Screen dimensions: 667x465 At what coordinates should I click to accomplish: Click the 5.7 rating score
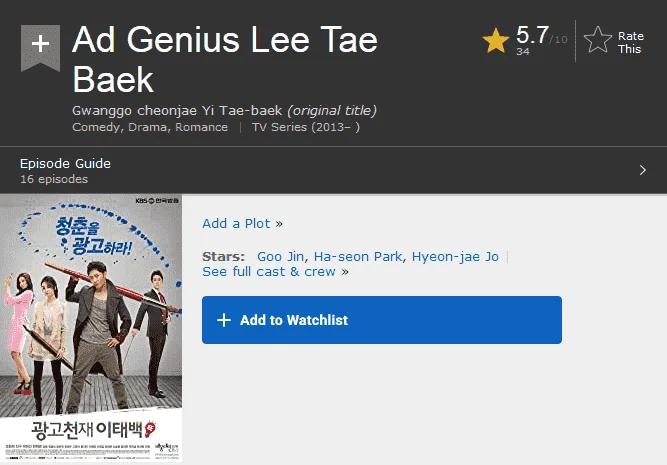(532, 35)
